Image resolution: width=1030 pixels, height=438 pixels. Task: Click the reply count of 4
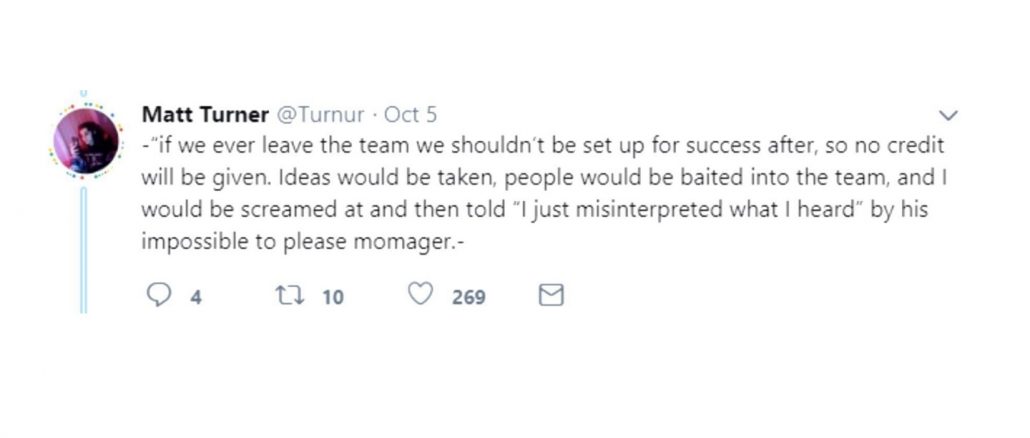(196, 296)
